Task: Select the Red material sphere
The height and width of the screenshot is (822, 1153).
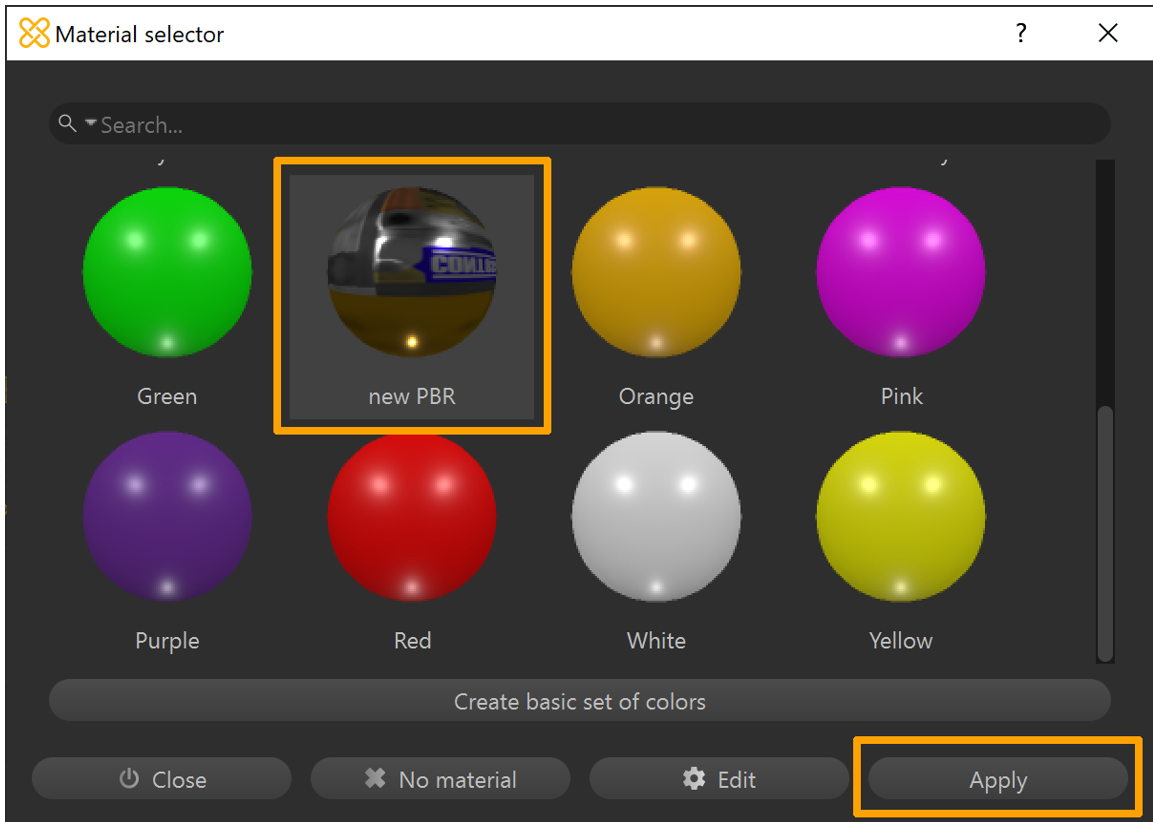Action: (x=411, y=516)
